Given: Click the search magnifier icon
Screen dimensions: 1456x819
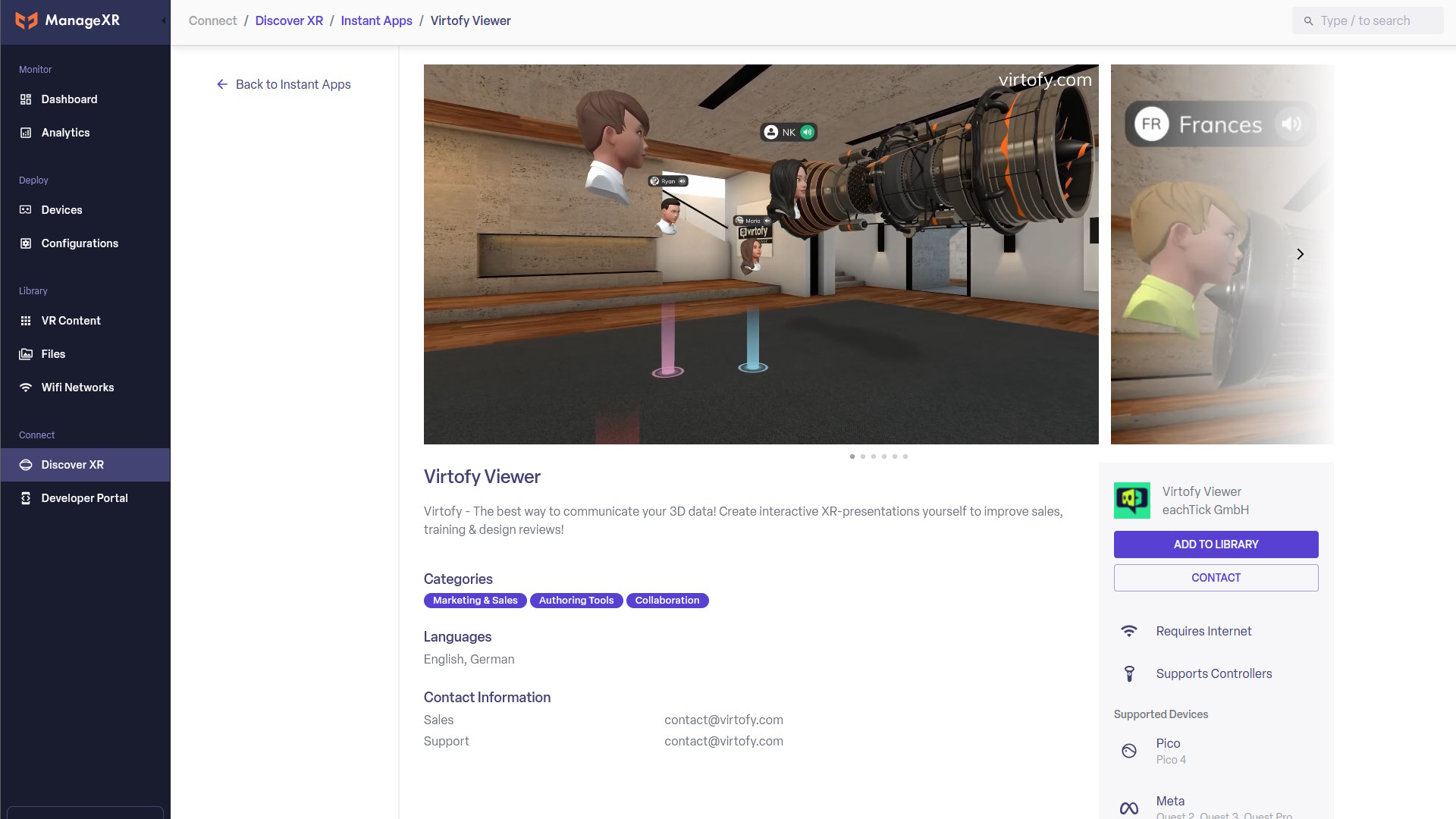Looking at the screenshot, I should point(1308,21).
